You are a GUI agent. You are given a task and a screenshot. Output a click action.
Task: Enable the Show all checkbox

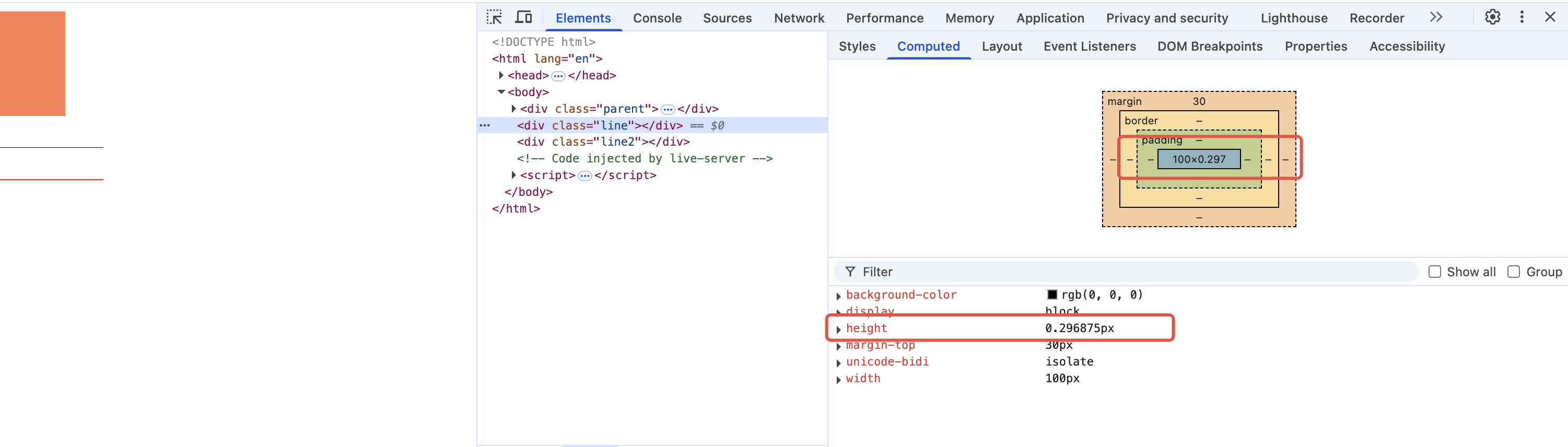(x=1435, y=272)
